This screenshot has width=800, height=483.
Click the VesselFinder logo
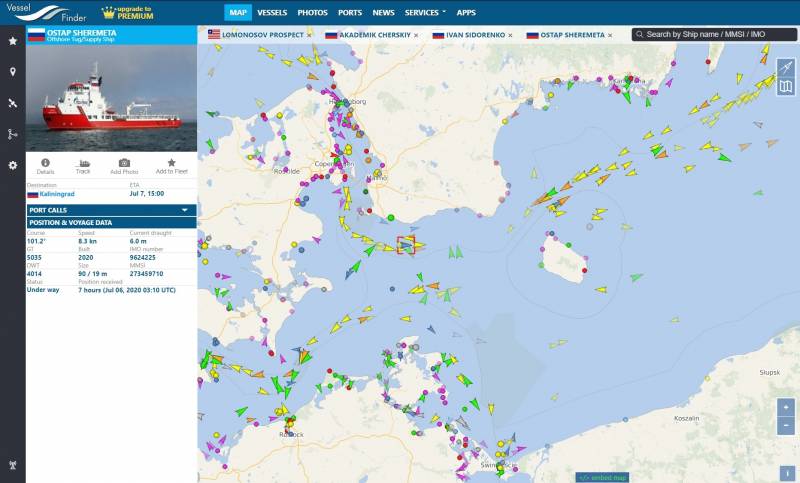46,13
